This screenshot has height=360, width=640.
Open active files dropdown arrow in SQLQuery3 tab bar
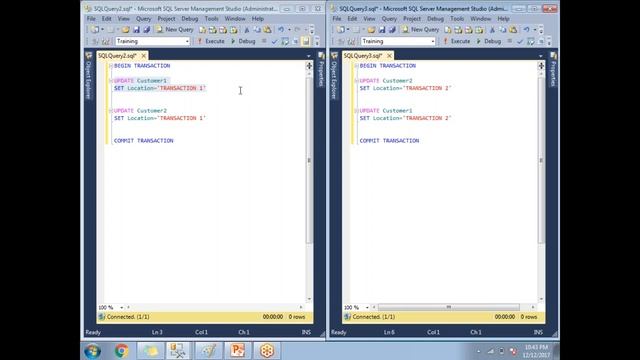[540, 56]
